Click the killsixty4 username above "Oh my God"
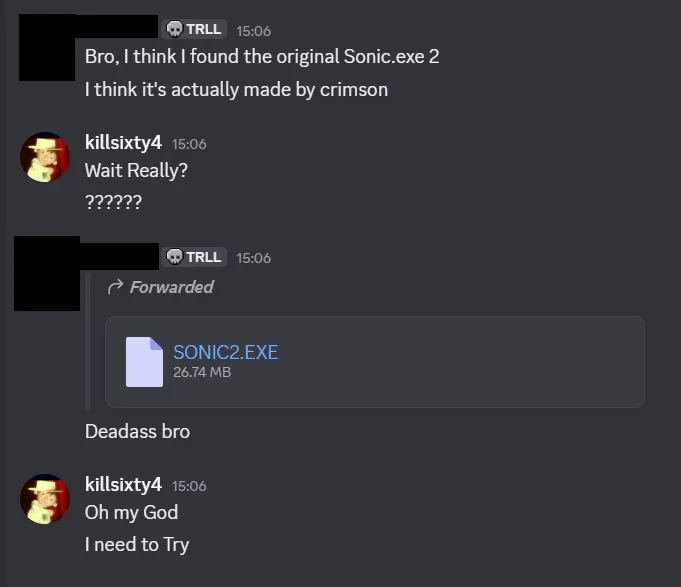Screen dimensions: 681x587 pos(123,485)
